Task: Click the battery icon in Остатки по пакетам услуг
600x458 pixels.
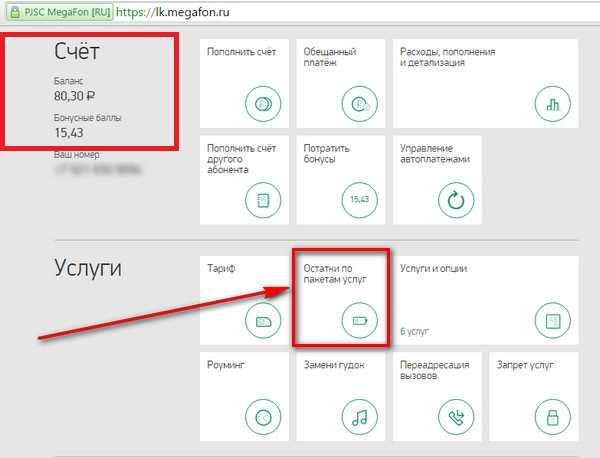Action: (358, 320)
